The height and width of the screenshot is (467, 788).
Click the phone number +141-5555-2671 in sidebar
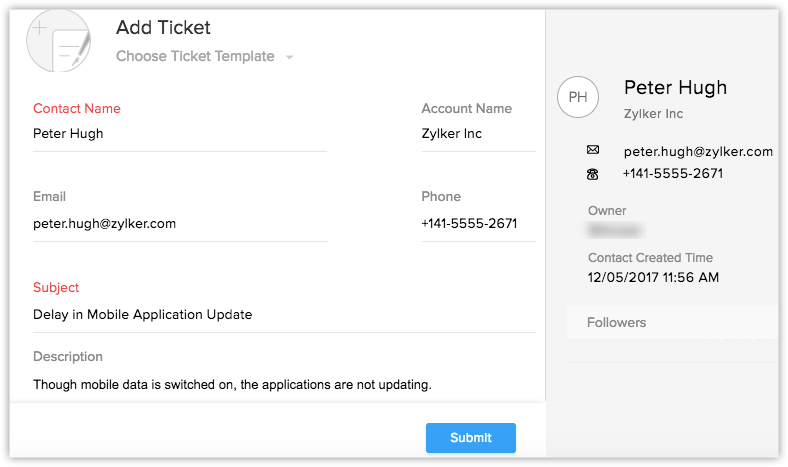click(x=672, y=174)
